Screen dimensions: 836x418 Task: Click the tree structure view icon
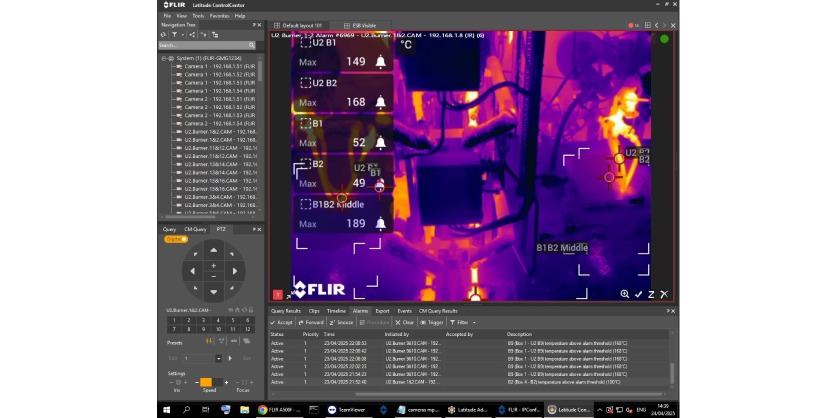coord(215,35)
